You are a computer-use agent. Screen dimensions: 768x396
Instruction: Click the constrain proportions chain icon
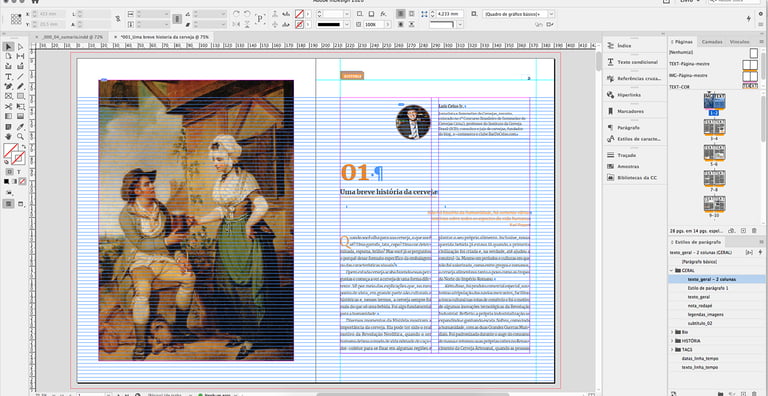click(x=117, y=19)
